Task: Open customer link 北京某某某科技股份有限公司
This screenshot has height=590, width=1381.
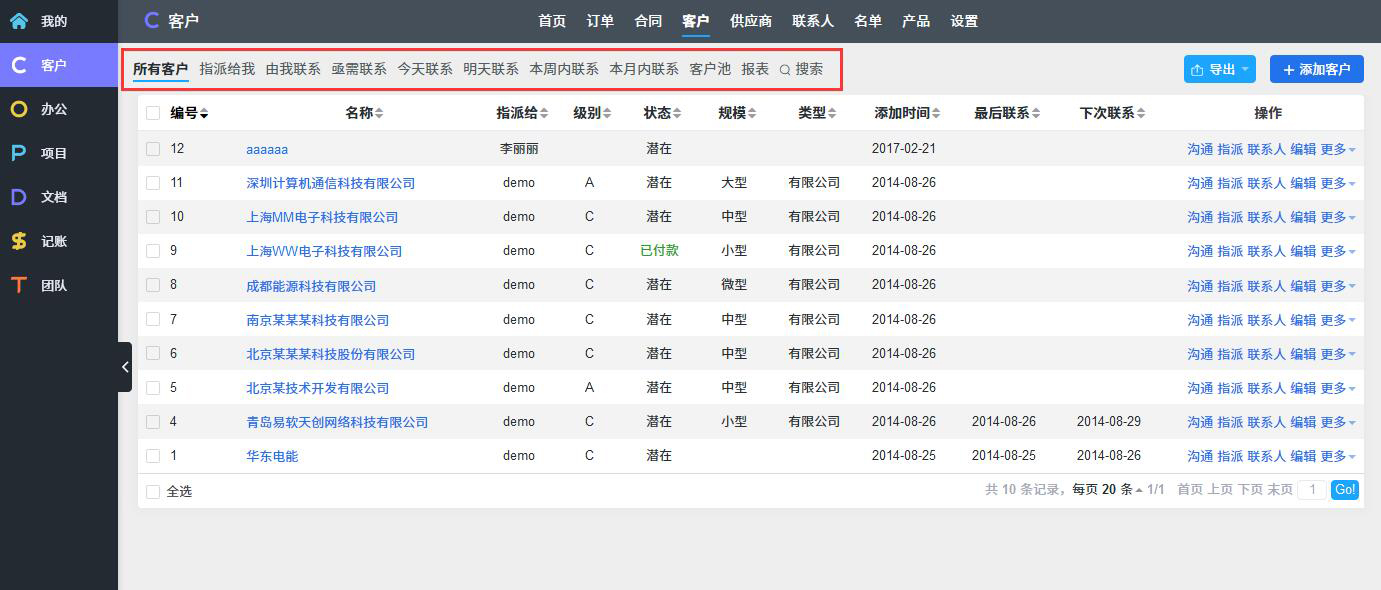Action: point(330,354)
